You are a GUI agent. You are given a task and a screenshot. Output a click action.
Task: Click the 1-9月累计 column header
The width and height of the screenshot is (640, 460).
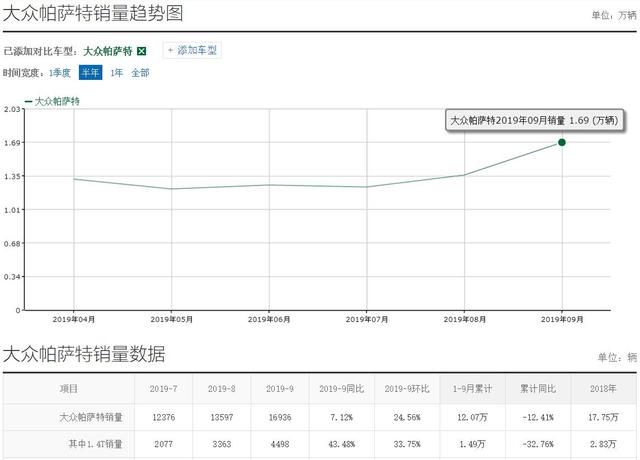pyautogui.click(x=472, y=389)
